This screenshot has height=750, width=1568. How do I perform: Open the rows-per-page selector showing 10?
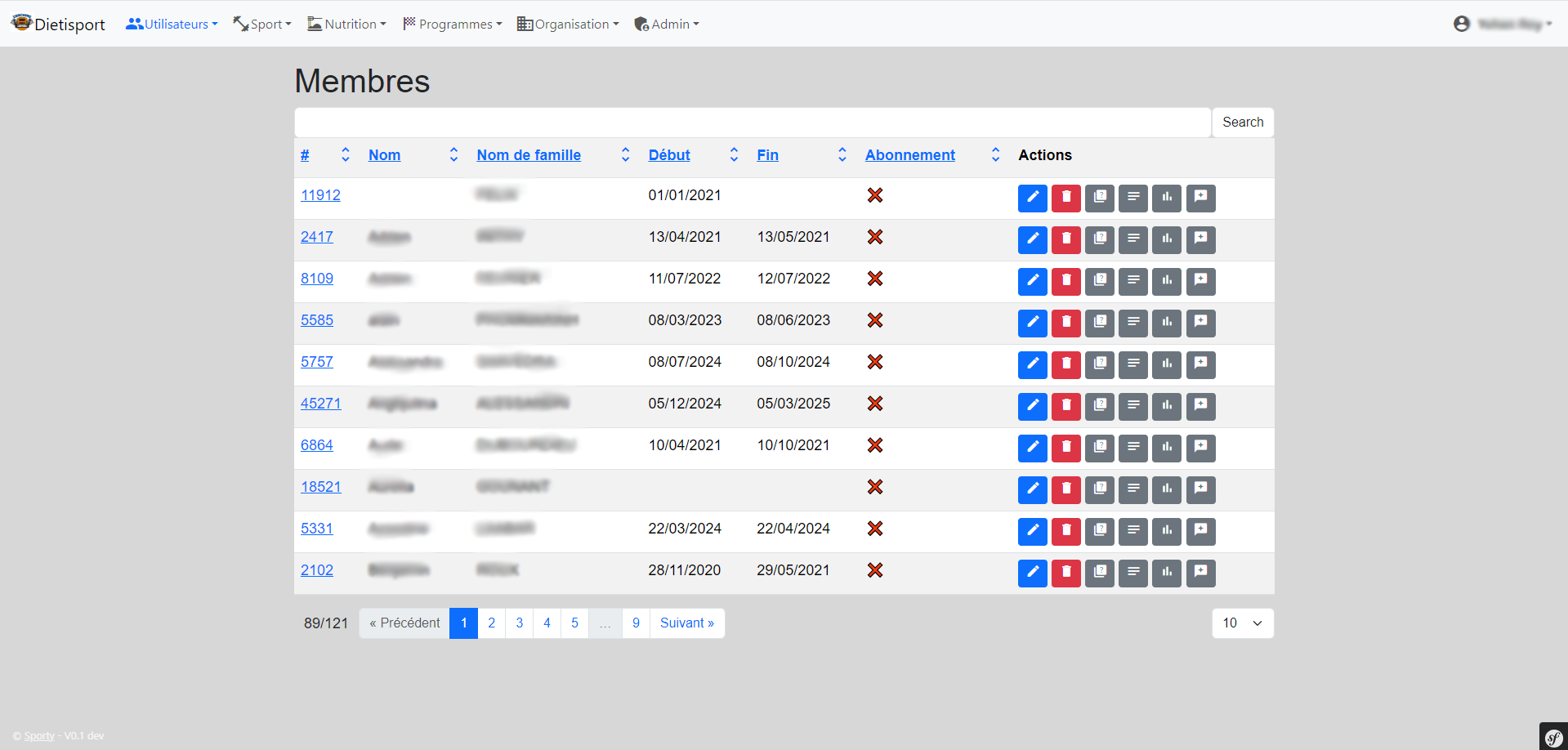(1242, 623)
